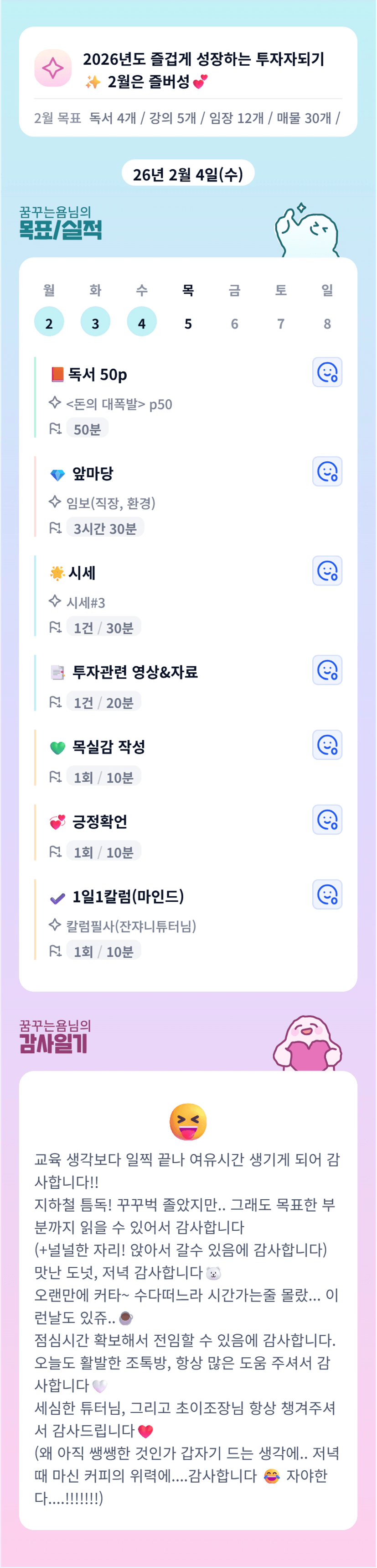
Task: Select Monday the 2nd in the week row
Action: point(49,322)
